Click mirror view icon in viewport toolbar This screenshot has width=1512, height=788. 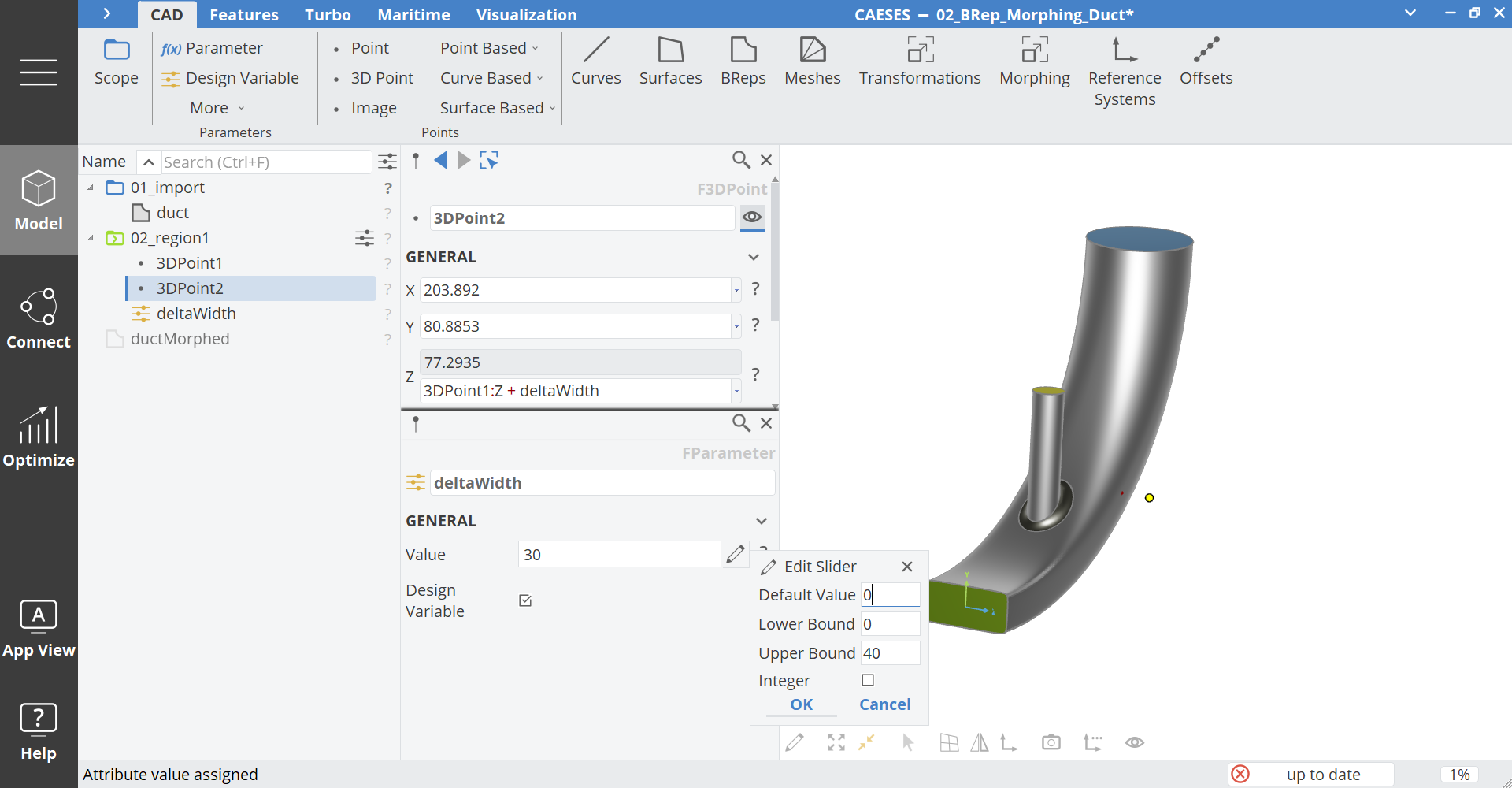(980, 742)
